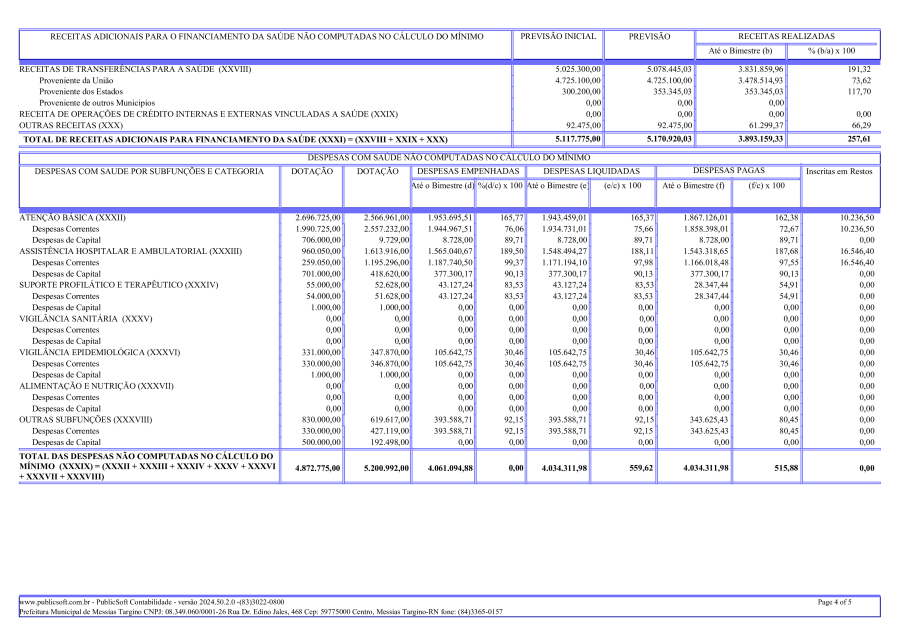Select the ATENÇÃO BÁSICA (XXXII) row label
Viewport: 900px width, 637px height.
(x=73, y=217)
